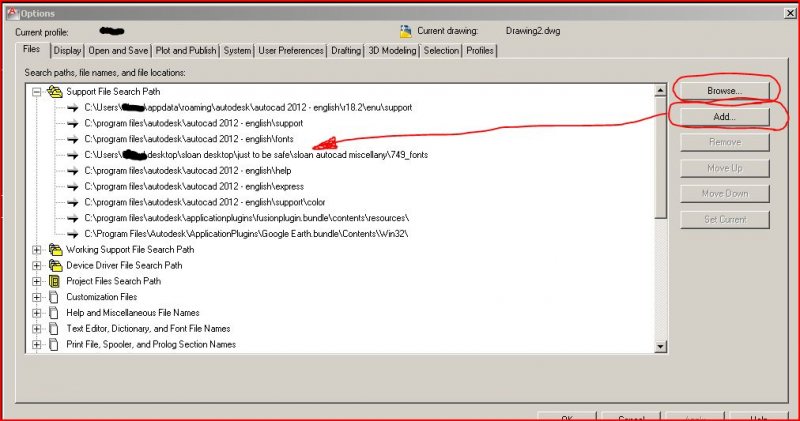Click the arrow icon beside the fusionplugin.bundle path
This screenshot has height=421, width=800.
click(x=72, y=218)
